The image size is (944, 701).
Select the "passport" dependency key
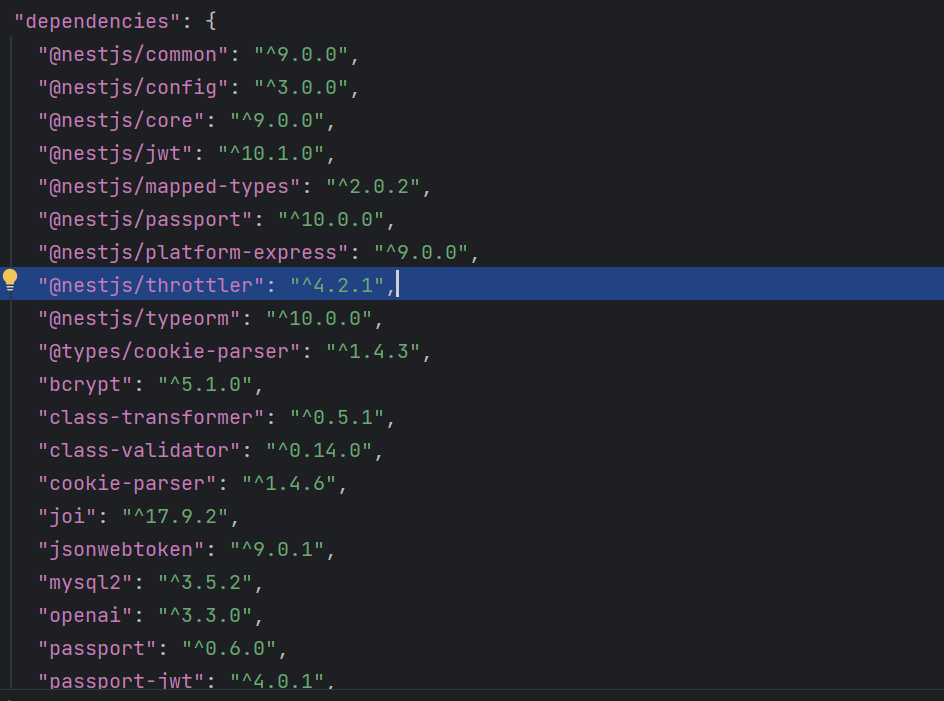pyautogui.click(x=97, y=649)
